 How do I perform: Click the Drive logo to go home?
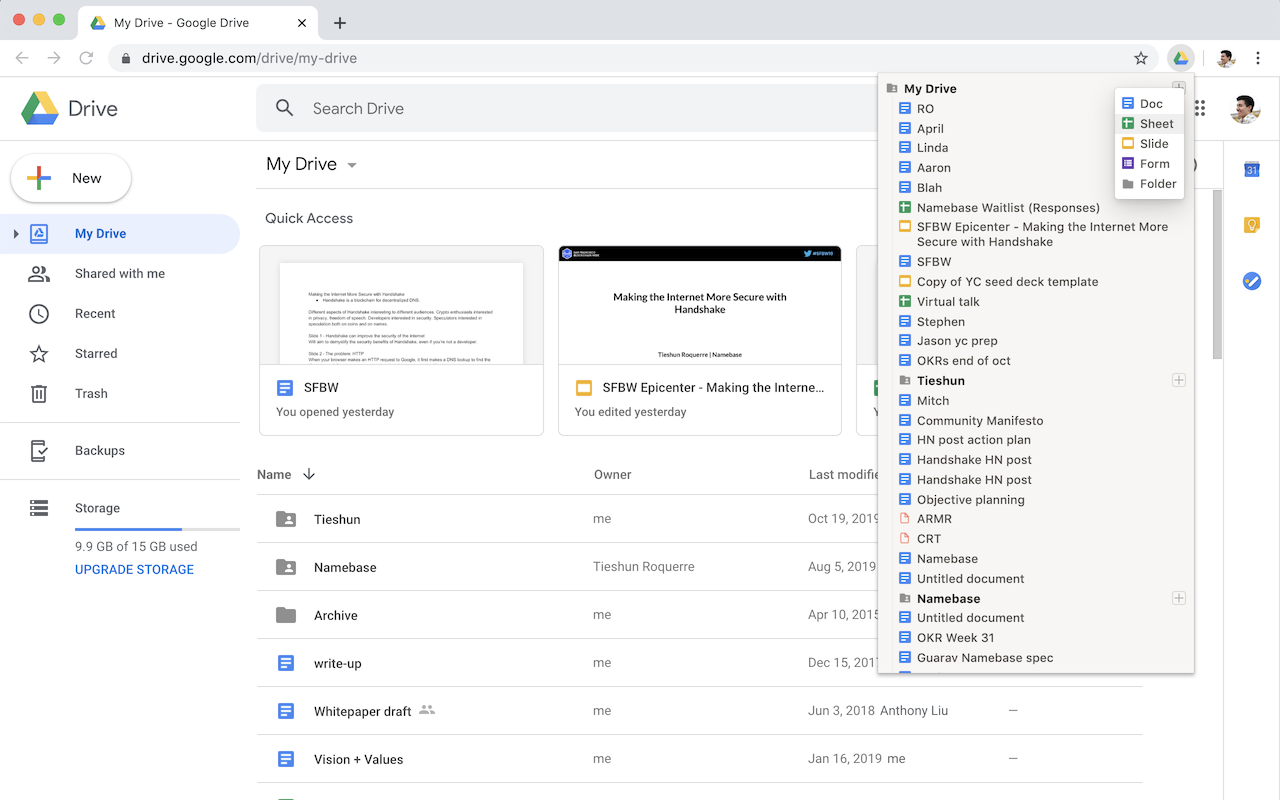click(x=68, y=107)
